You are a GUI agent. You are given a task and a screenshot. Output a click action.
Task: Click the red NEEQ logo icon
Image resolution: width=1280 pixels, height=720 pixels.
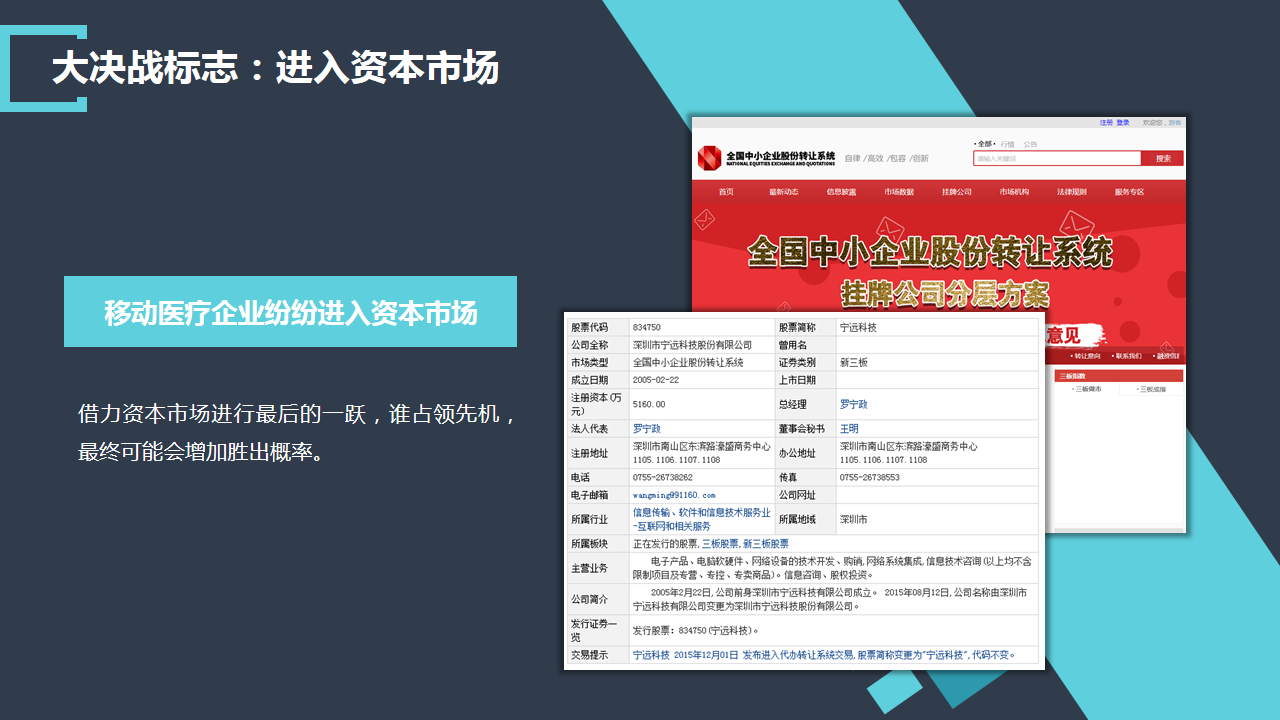(x=709, y=158)
